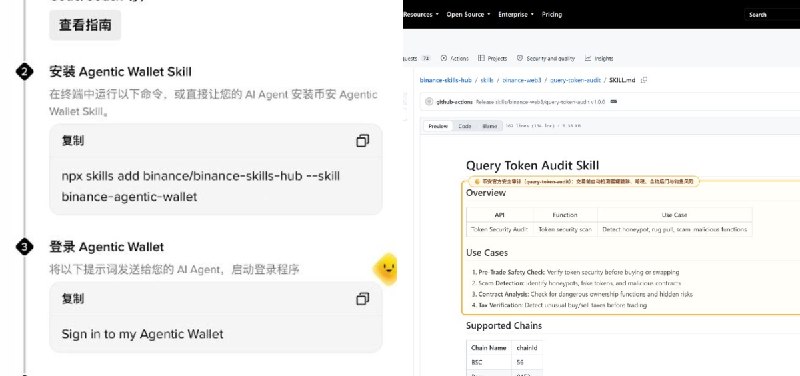Image resolution: width=800 pixels, height=376 pixels.
Task: Click the Token security scan table cell
Action: (x=565, y=230)
